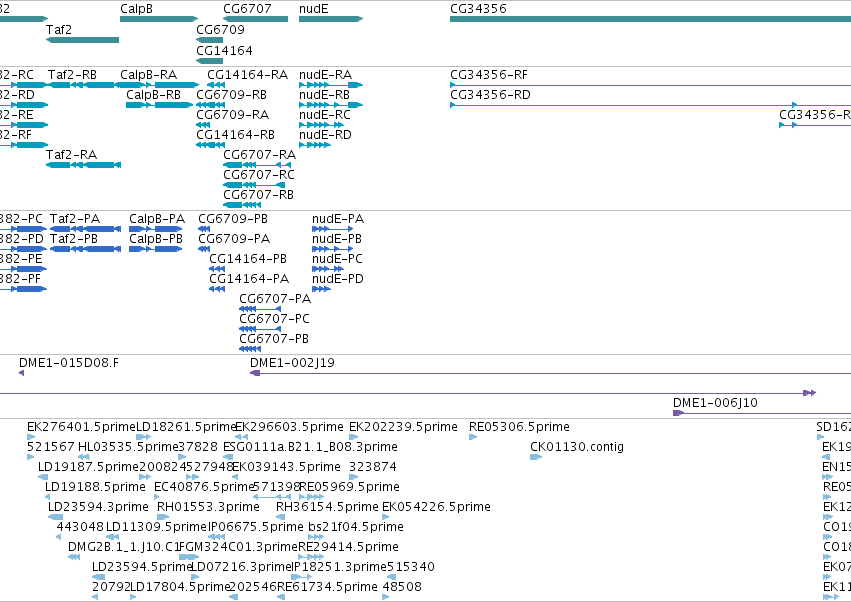This screenshot has height=602, width=851.
Task: Select protein CG6707-PC
Action: [x=275, y=319]
